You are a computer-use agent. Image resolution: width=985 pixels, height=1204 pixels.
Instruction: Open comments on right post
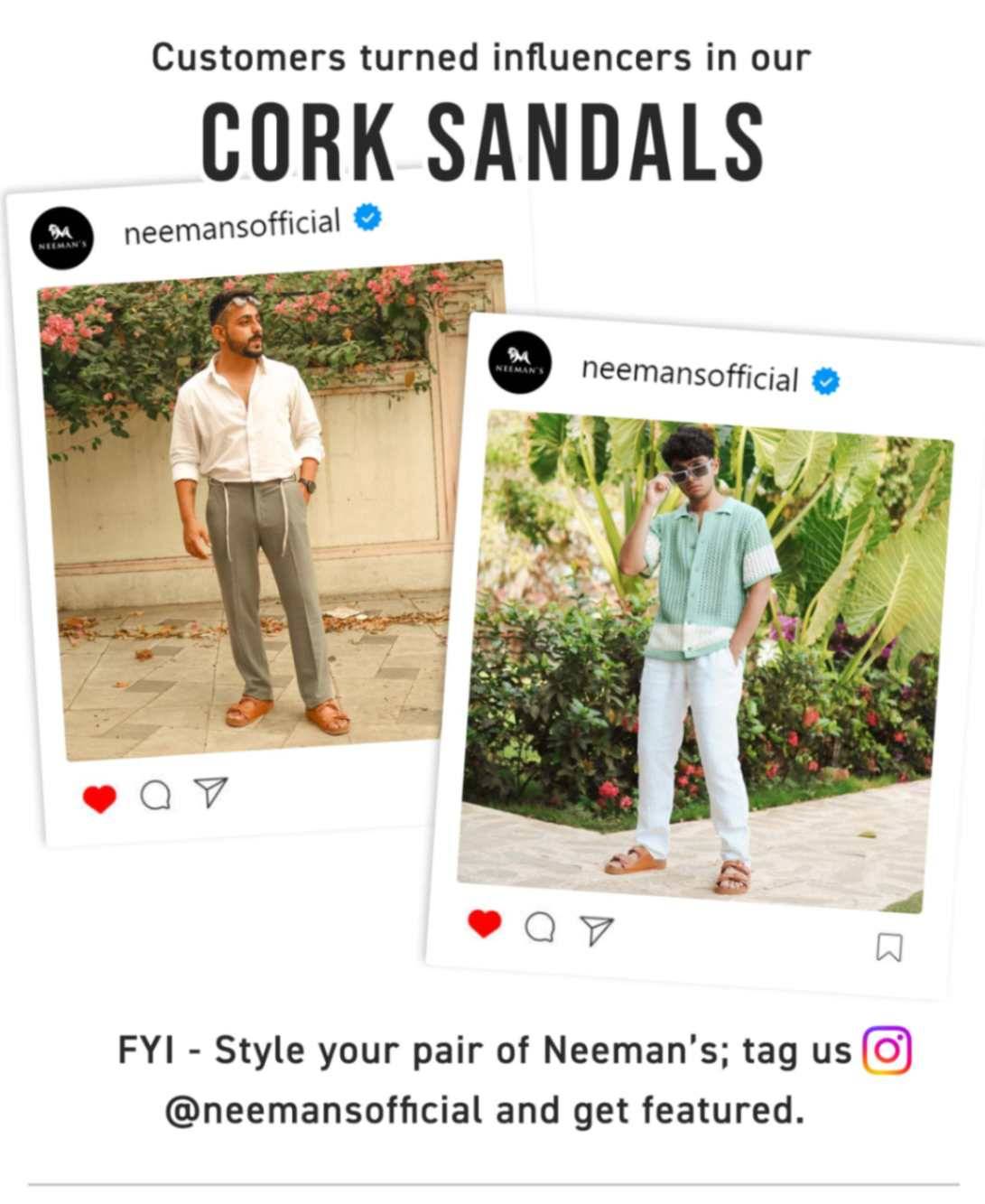(x=540, y=927)
